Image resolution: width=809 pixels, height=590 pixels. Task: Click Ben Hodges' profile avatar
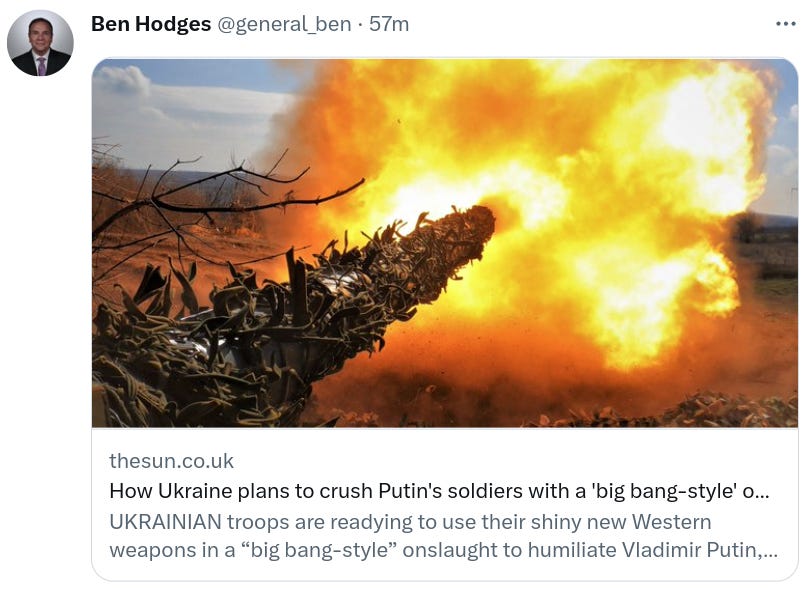40,43
